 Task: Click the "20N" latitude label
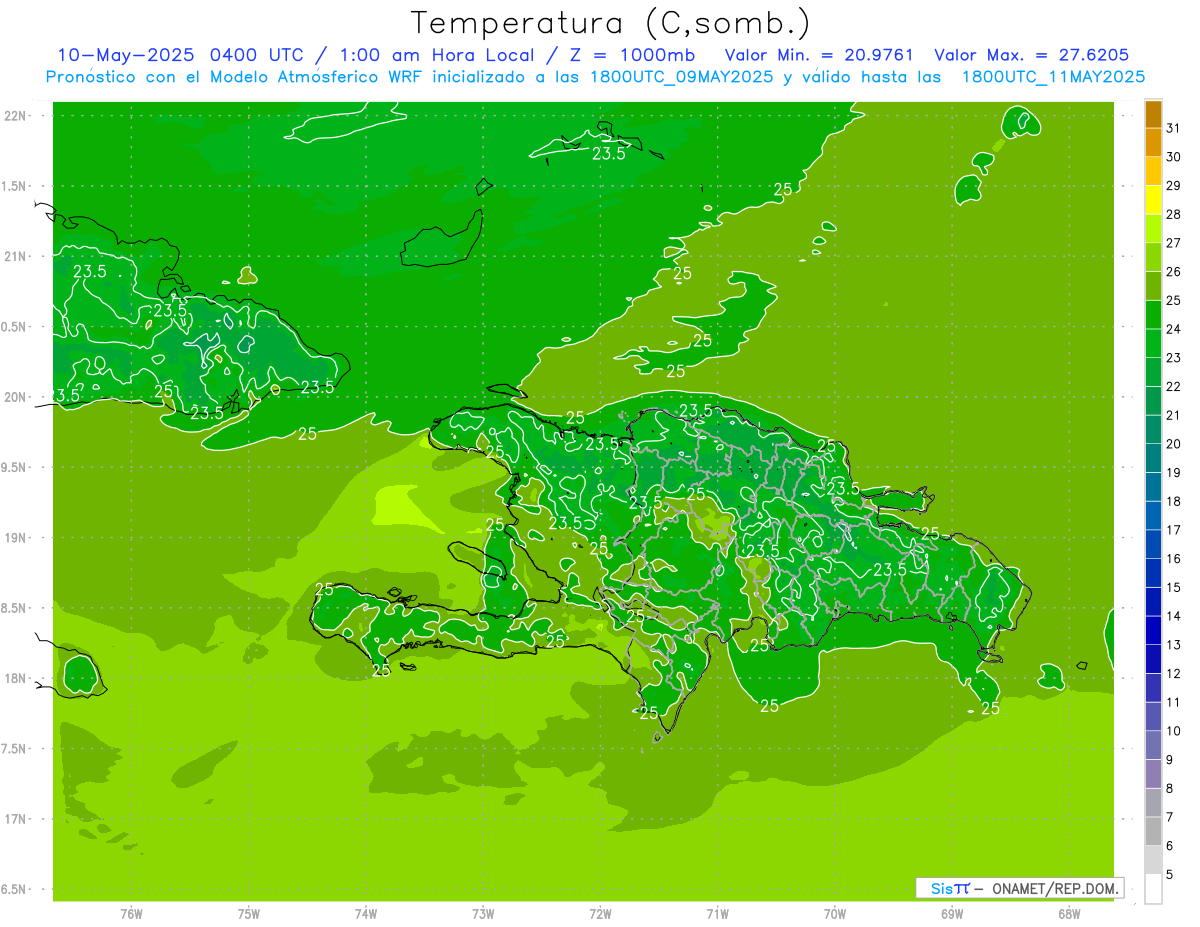coord(16,397)
